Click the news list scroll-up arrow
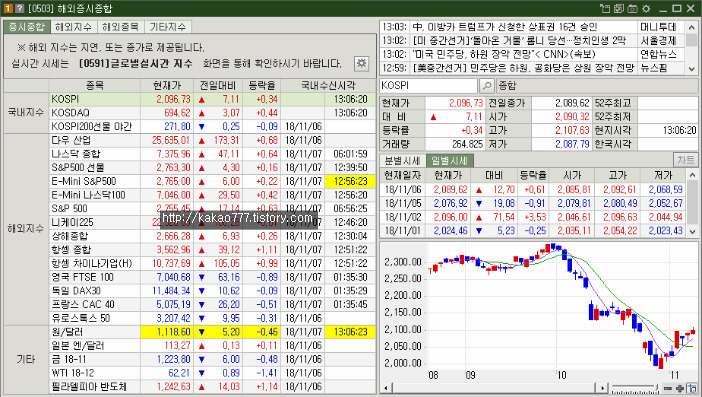The width and height of the screenshot is (702, 397). click(x=692, y=27)
